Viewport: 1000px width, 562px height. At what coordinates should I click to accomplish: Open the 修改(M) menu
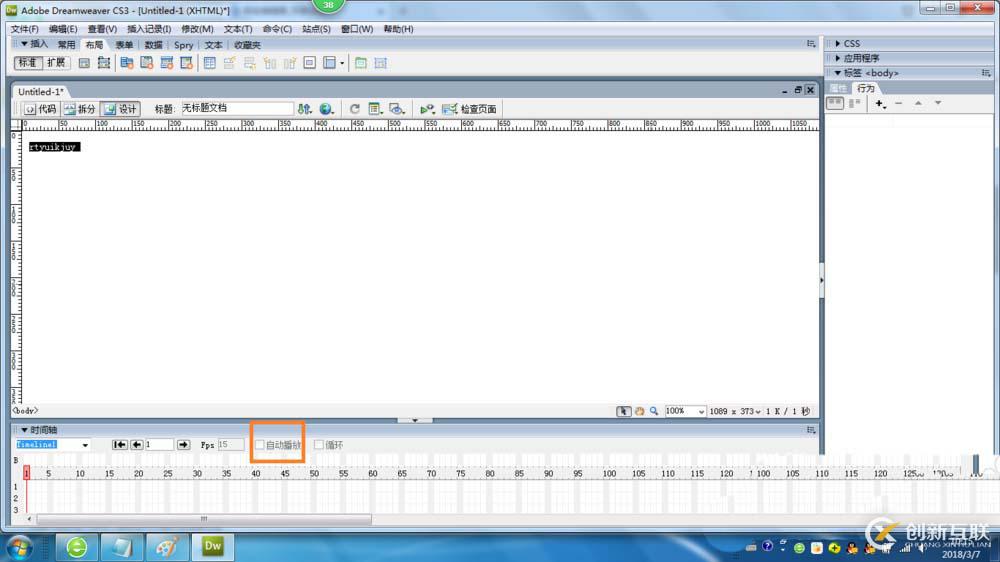point(197,29)
